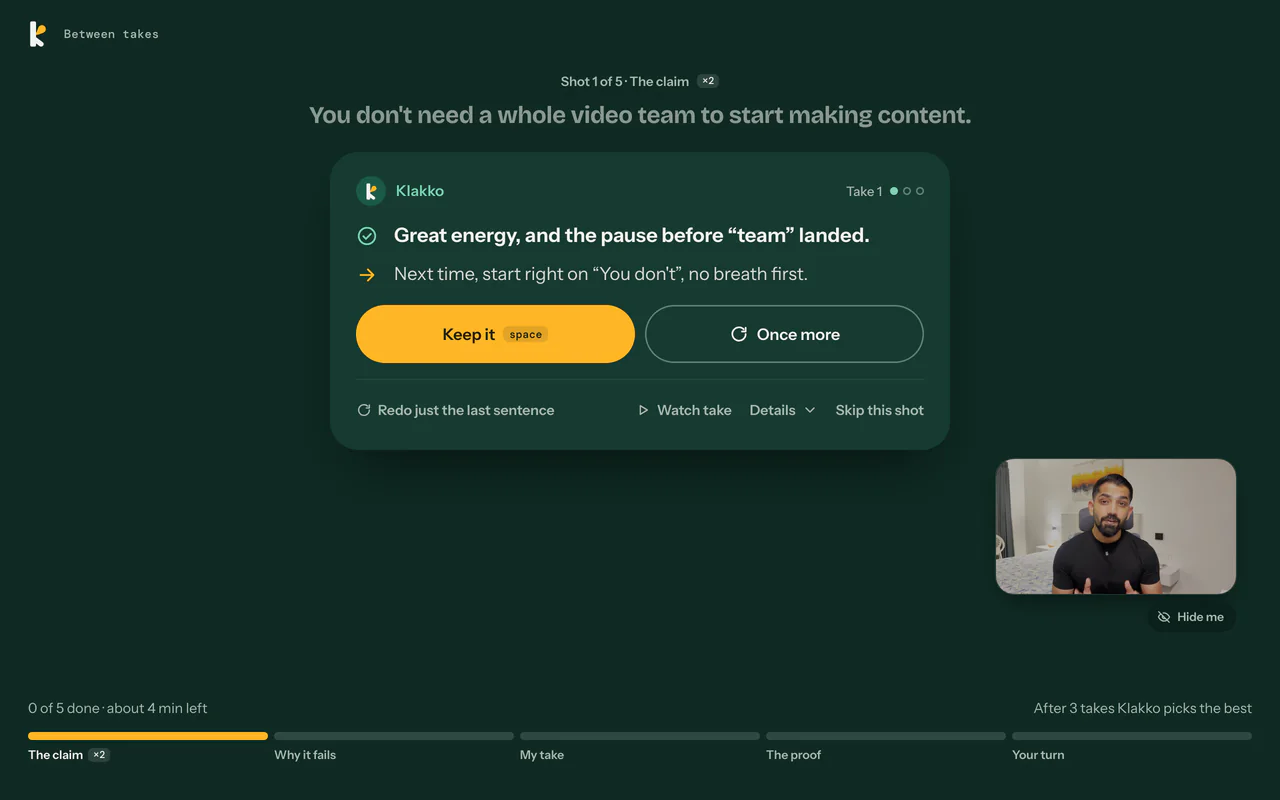Click the yellow progress bar for The claim

coord(148,736)
